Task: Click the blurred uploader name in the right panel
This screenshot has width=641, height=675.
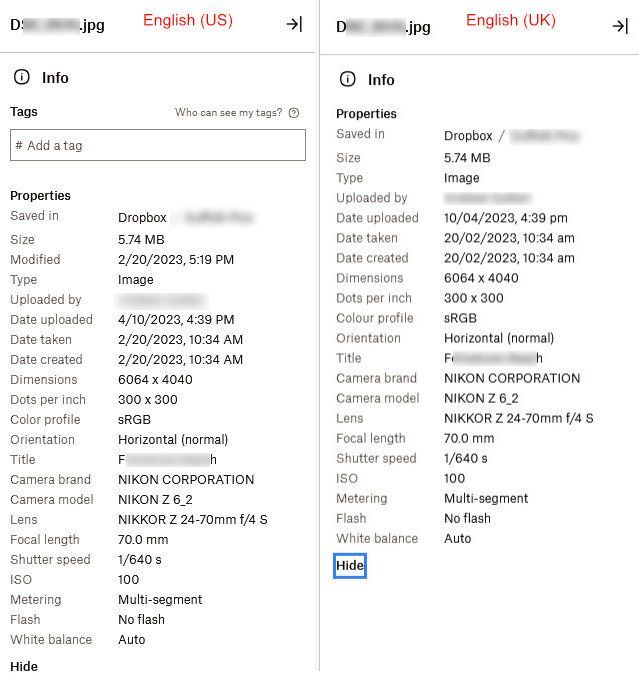Action: tap(487, 198)
